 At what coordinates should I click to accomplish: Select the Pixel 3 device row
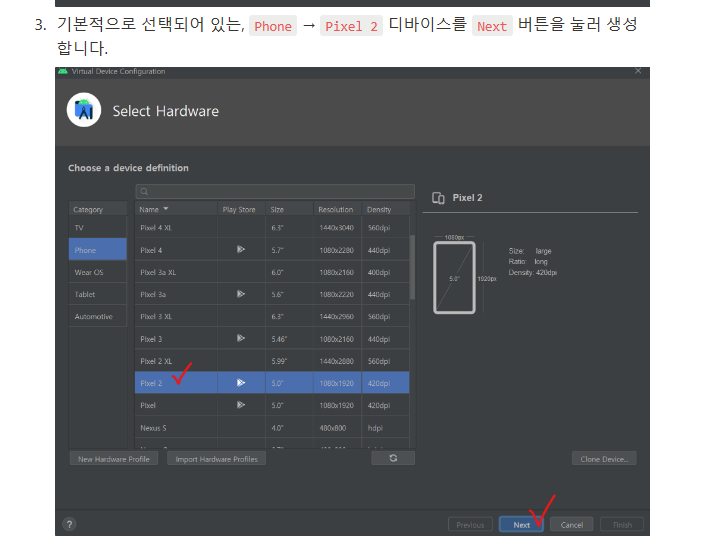pyautogui.click(x=272, y=339)
